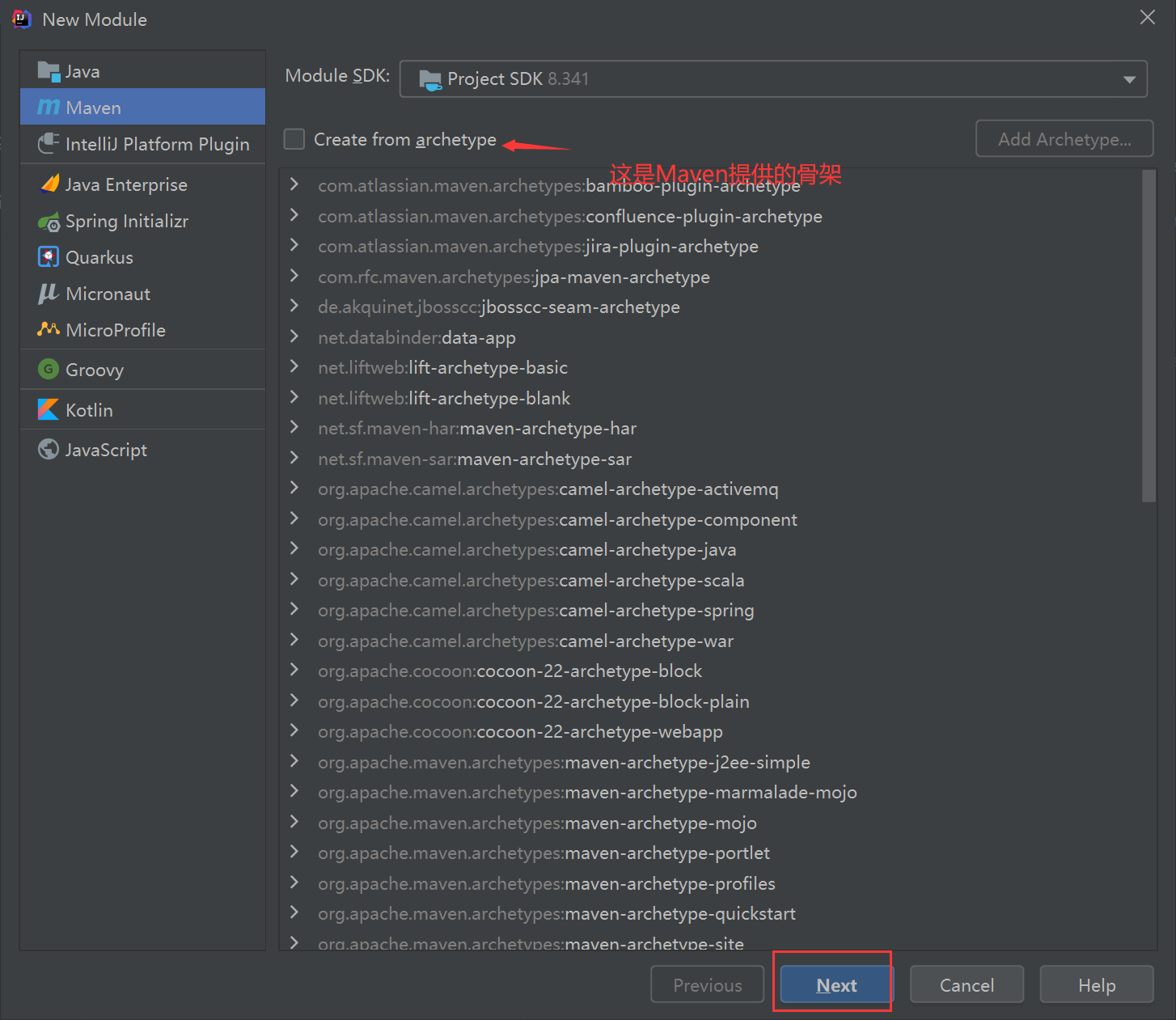
Task: Select the camel-archetype-war row
Action: click(710, 641)
